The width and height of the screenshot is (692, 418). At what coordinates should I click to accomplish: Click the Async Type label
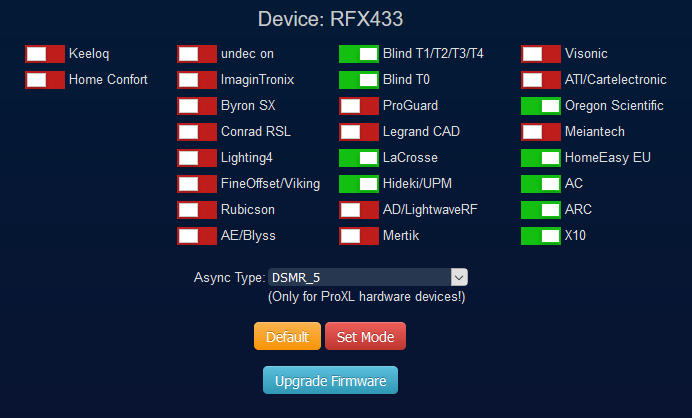point(229,278)
